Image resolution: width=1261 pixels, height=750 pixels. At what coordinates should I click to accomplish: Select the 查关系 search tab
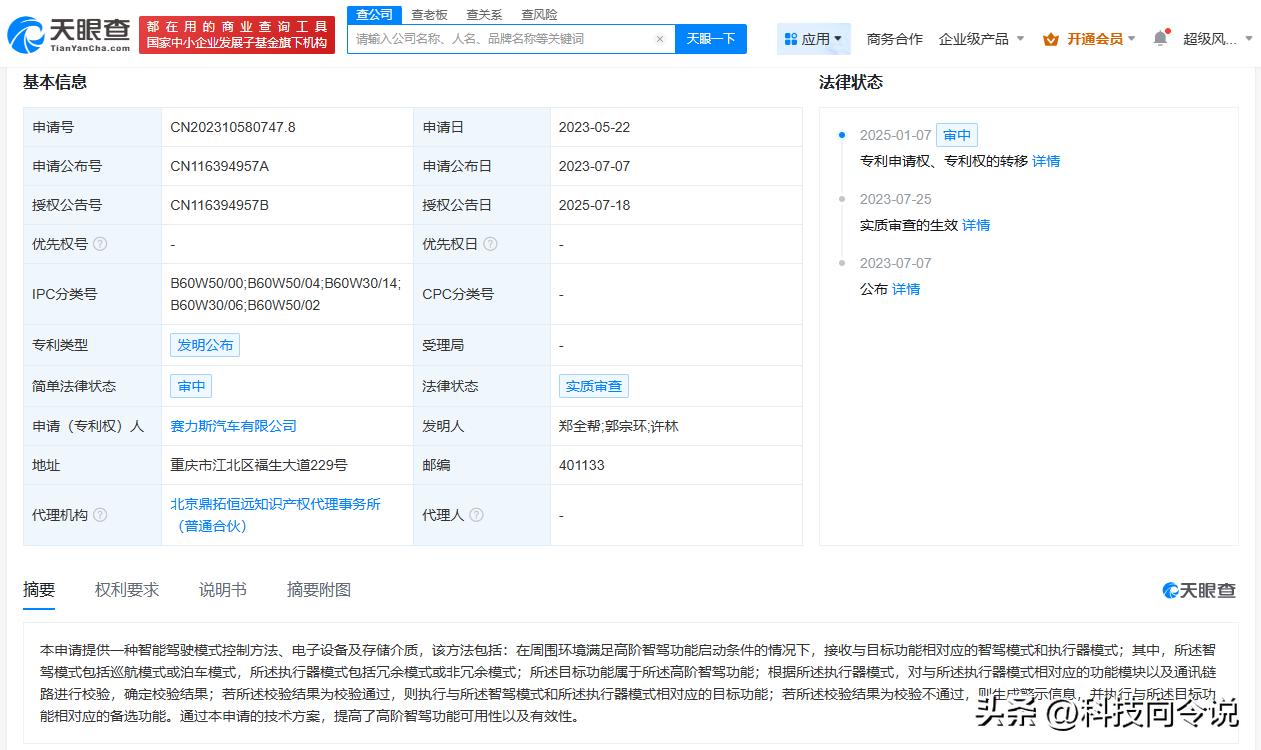484,14
